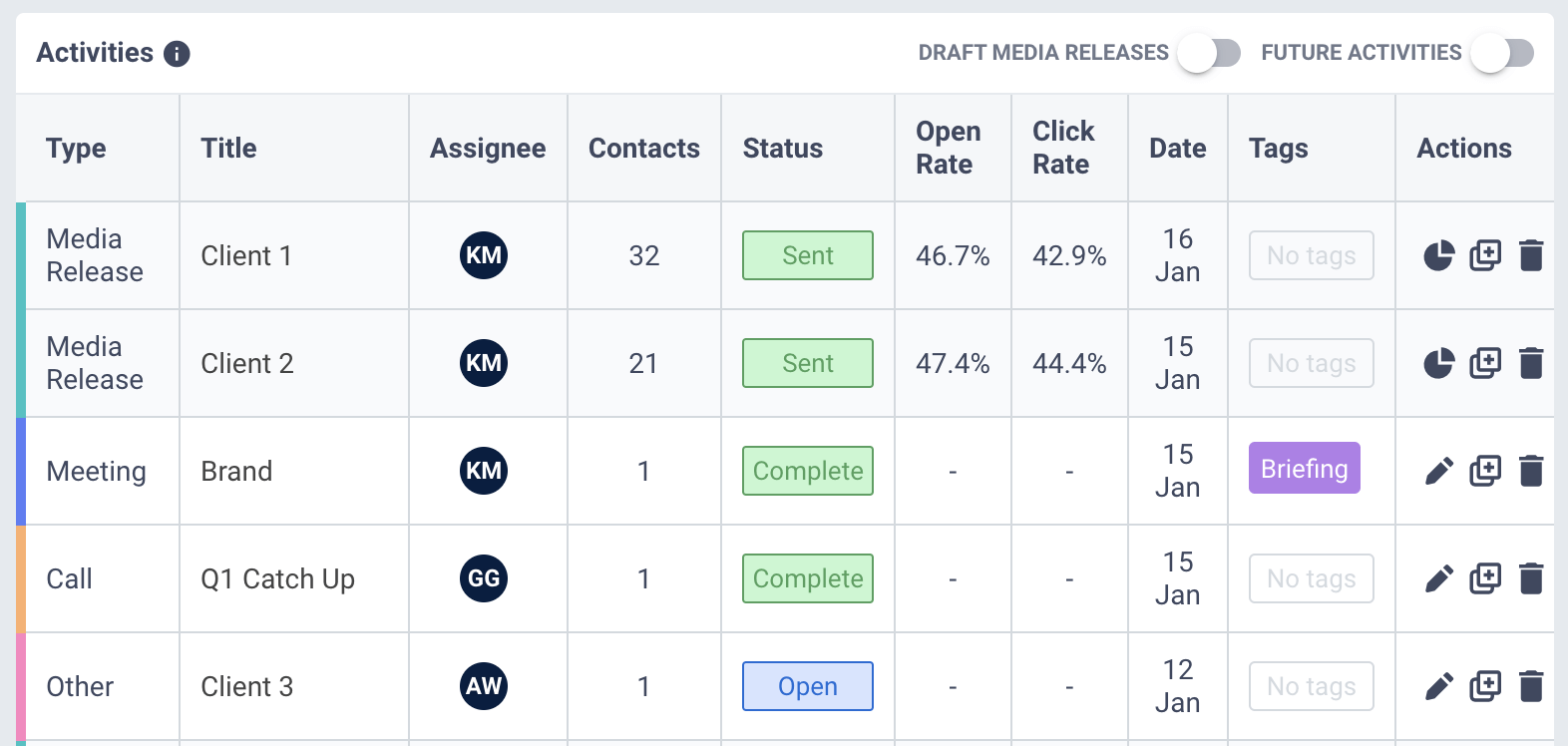1568x746 pixels.
Task: Click the Open status badge for Client 3
Action: 807,686
